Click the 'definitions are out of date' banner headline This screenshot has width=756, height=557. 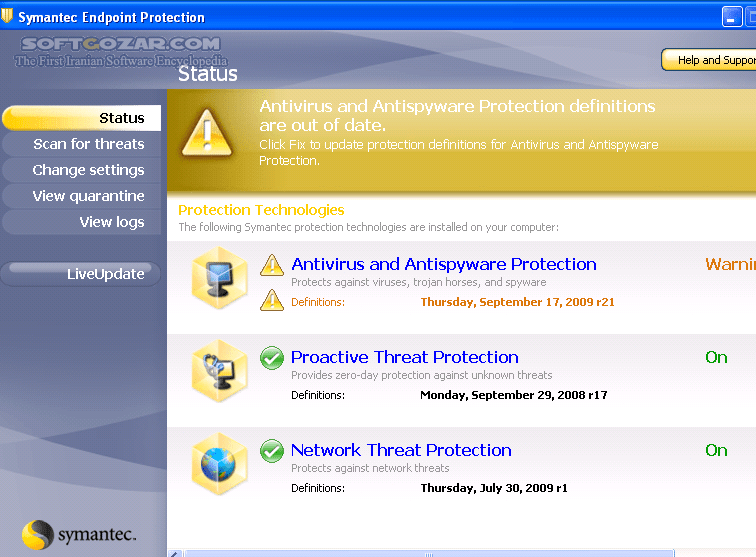(457, 116)
